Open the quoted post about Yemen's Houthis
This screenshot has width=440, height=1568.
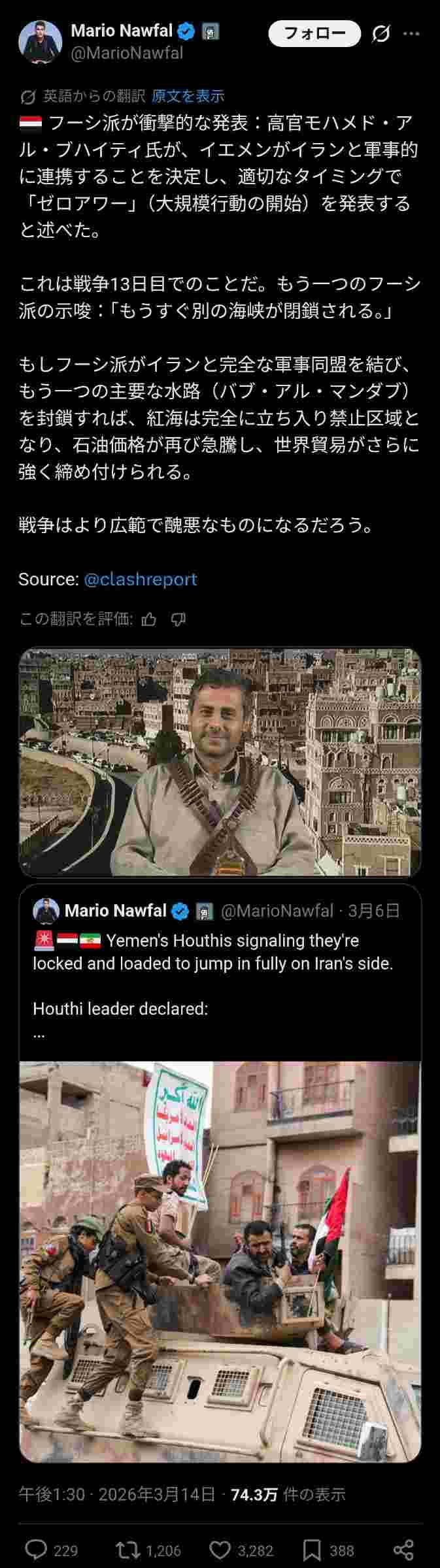pos(220,972)
